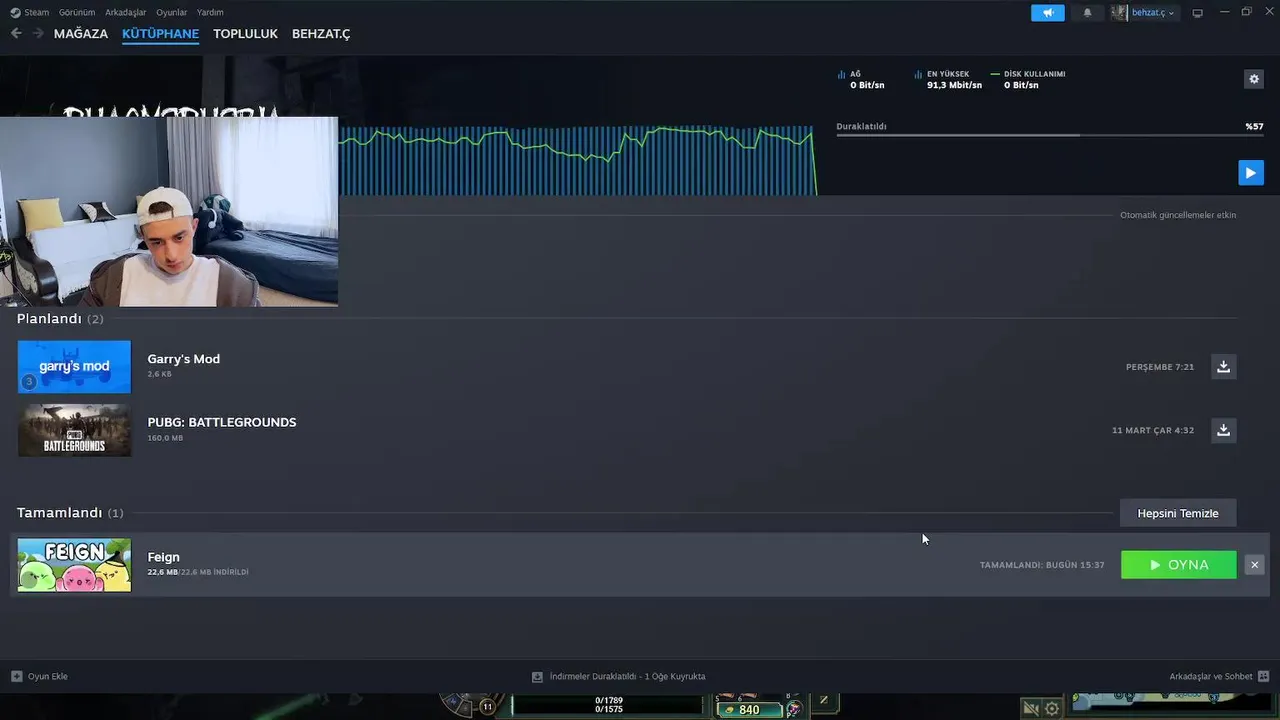Click the 840 gold counter in game bar
The height and width of the screenshot is (720, 1280).
point(749,710)
